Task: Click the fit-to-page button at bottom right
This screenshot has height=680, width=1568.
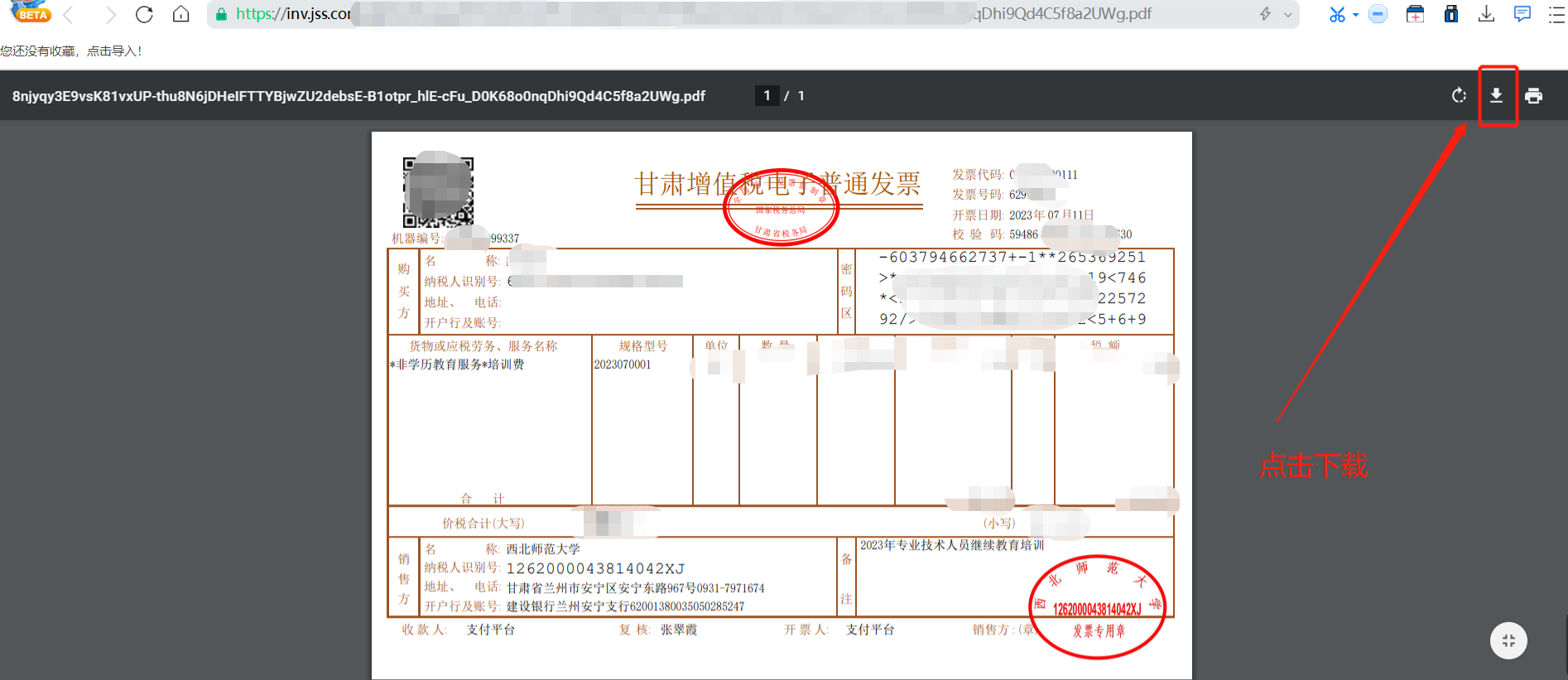Action: [x=1508, y=640]
